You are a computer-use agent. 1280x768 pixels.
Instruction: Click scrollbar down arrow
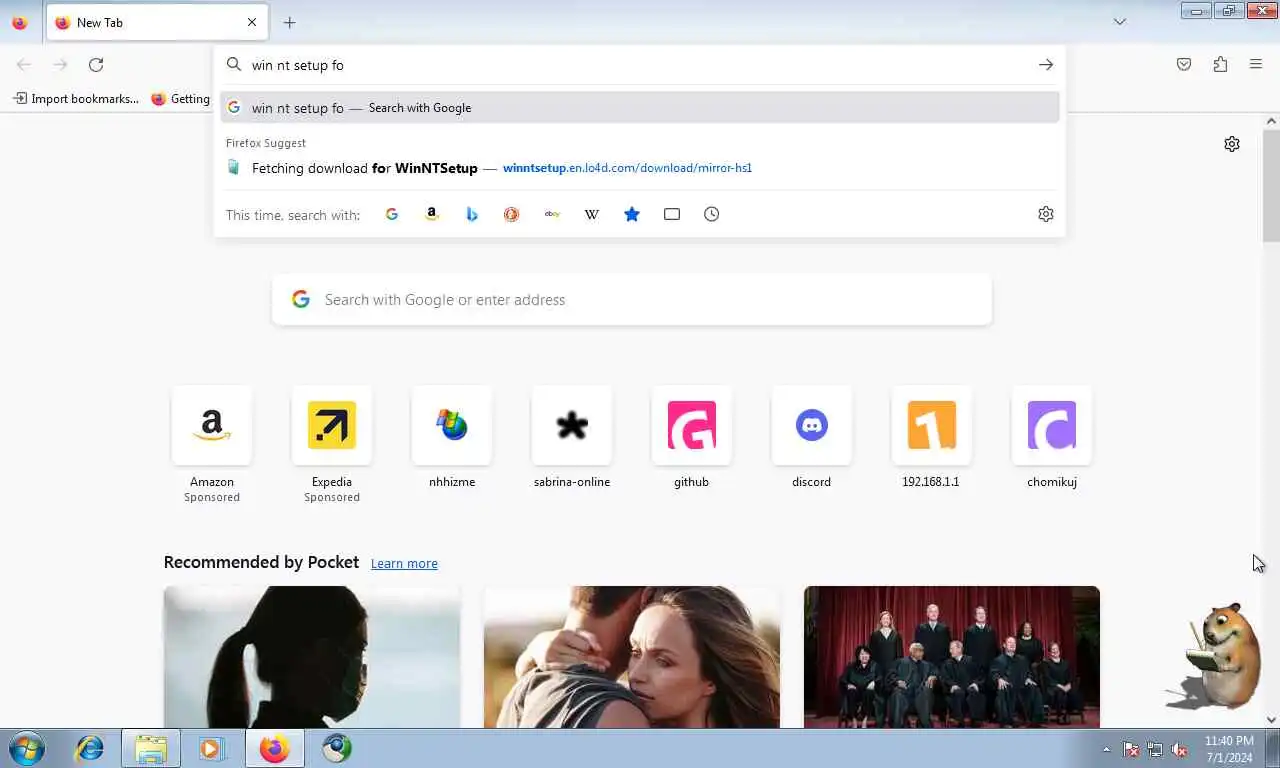click(1271, 720)
